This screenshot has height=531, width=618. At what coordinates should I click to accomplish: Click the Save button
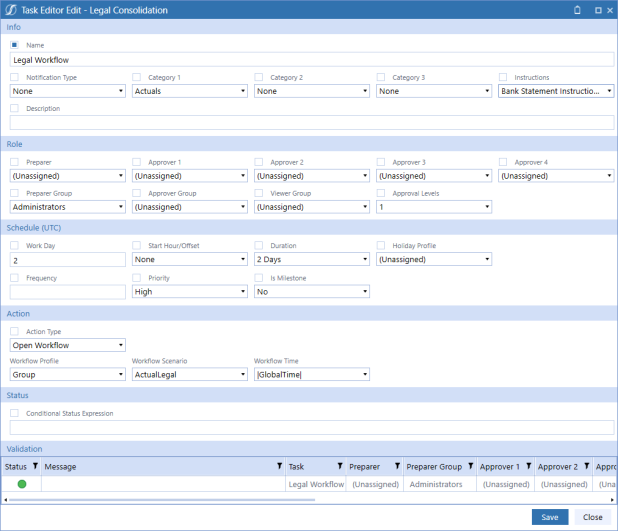coord(550,517)
